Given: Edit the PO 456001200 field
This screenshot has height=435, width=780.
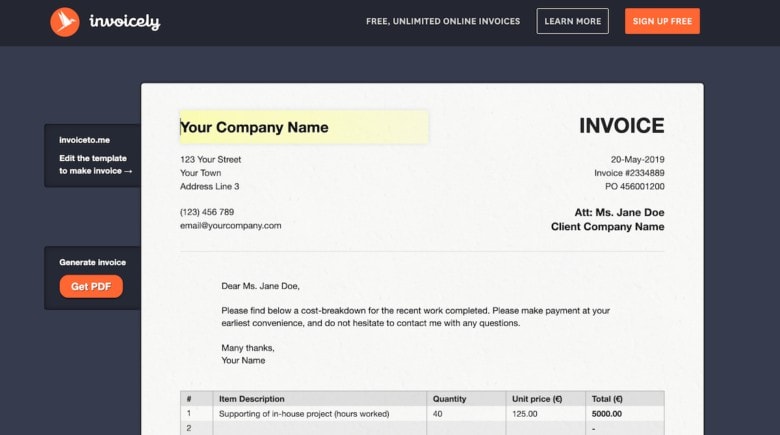Looking at the screenshot, I should click(x=634, y=186).
